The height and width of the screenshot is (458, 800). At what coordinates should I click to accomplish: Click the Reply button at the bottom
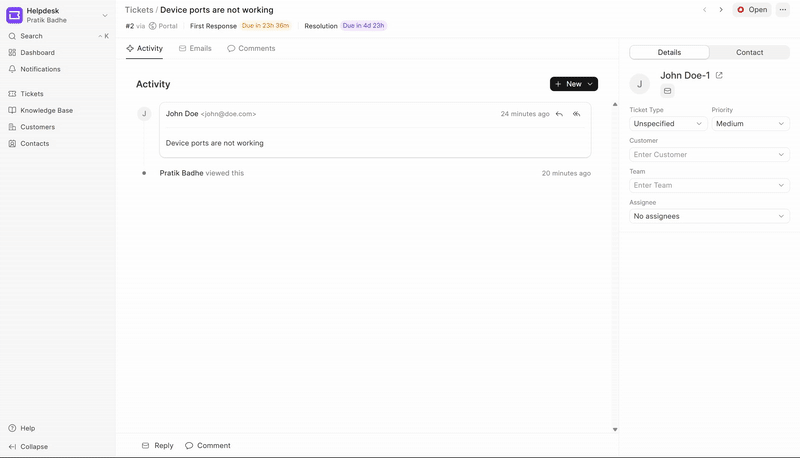point(158,445)
